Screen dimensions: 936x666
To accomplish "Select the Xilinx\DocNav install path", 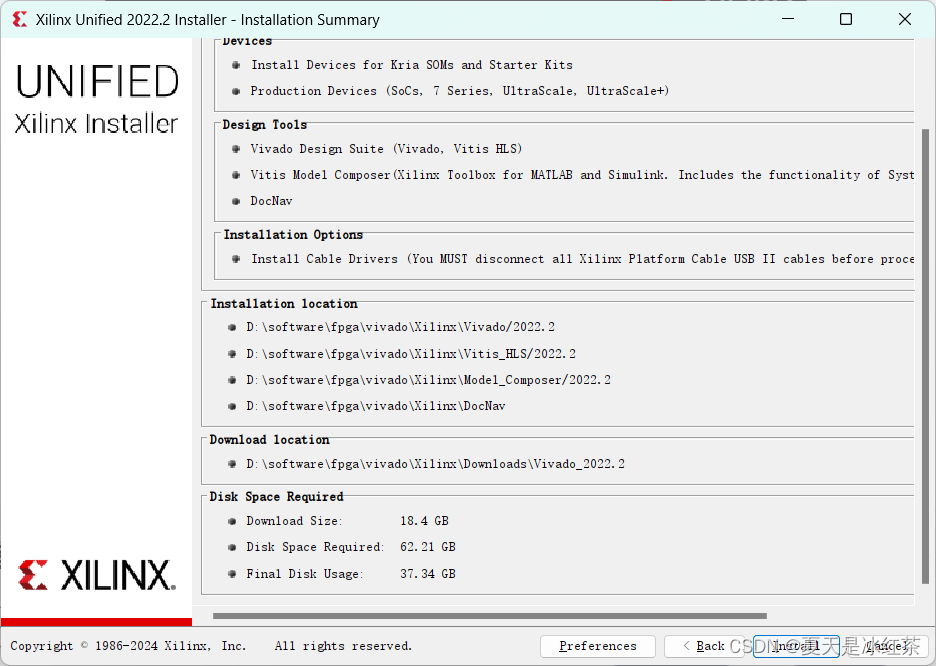I will click(375, 406).
